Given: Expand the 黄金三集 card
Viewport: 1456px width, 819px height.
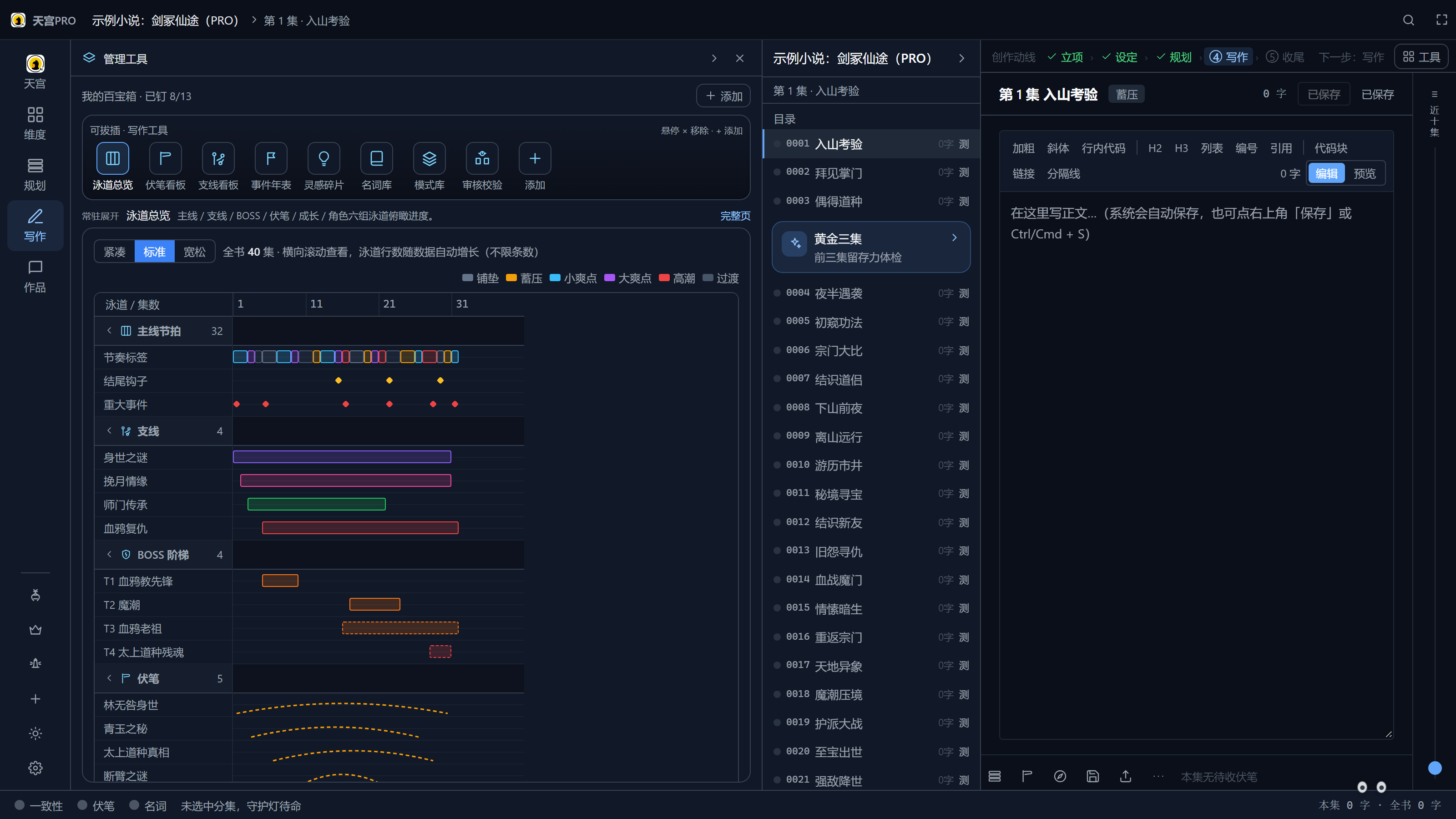Looking at the screenshot, I should 871,248.
